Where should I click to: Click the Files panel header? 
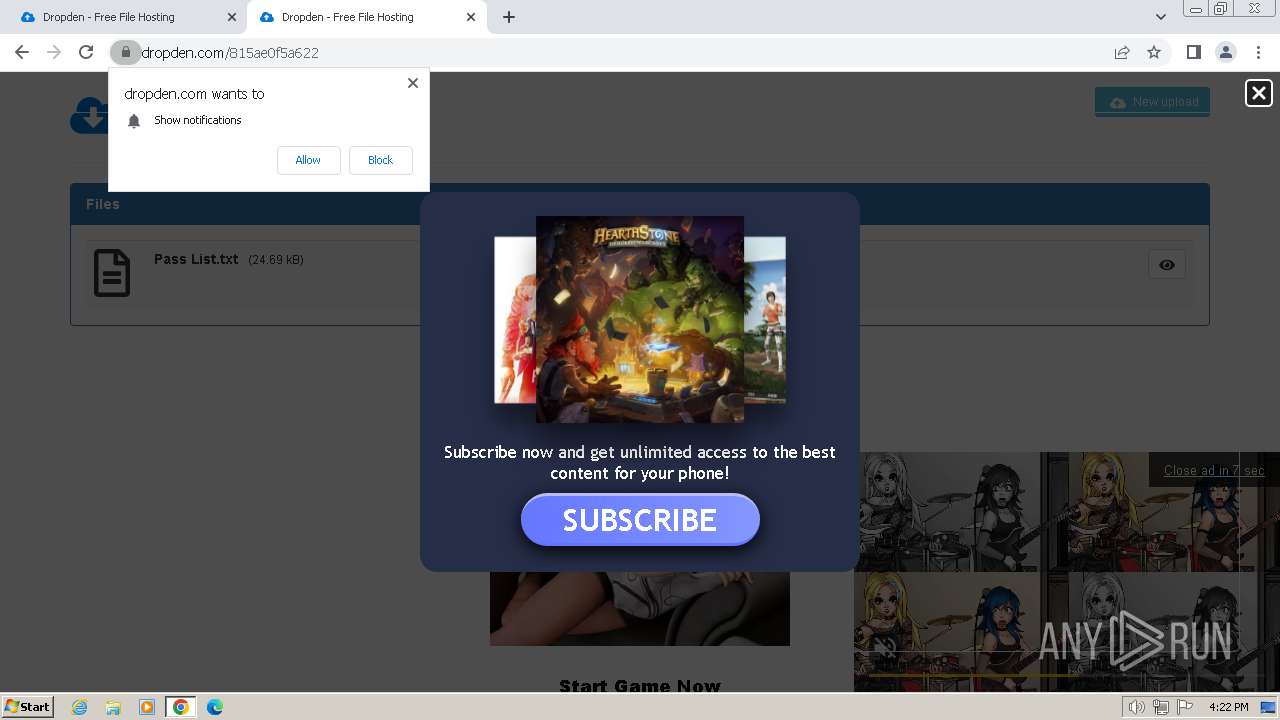pos(640,204)
